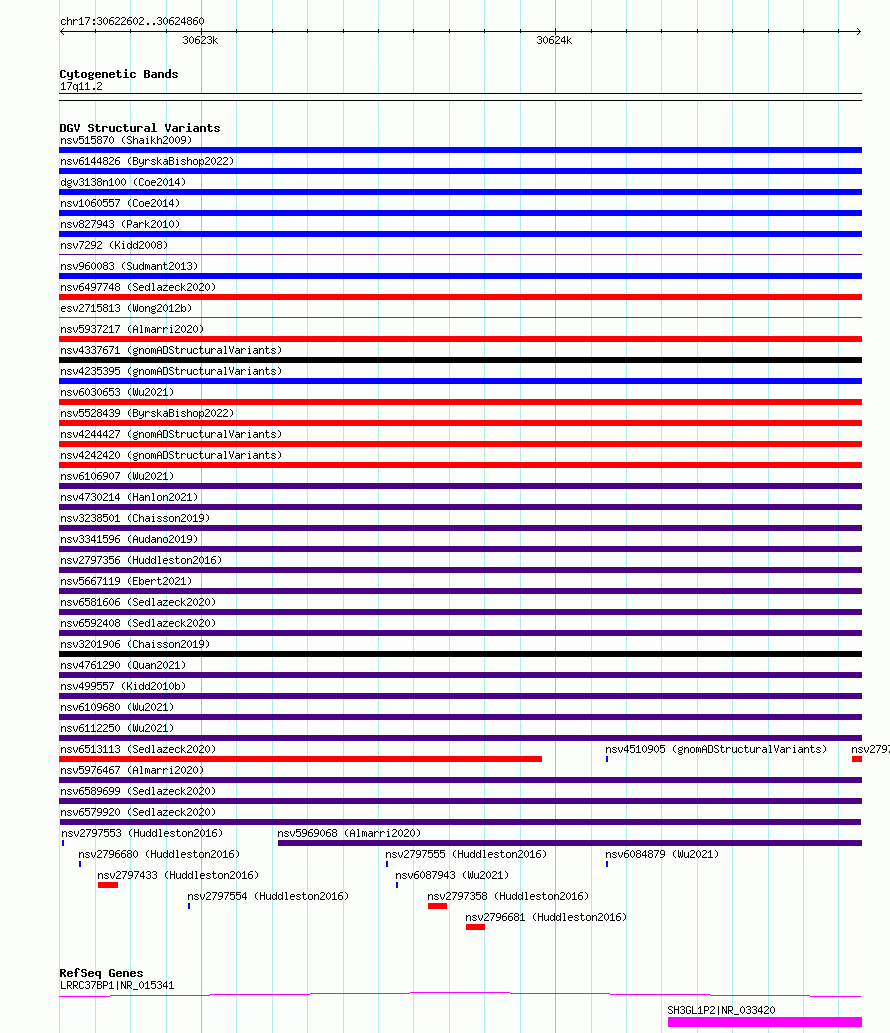
Task: Select the nsv3238501 (Chaisson2019) label
Action: [x=135, y=518]
